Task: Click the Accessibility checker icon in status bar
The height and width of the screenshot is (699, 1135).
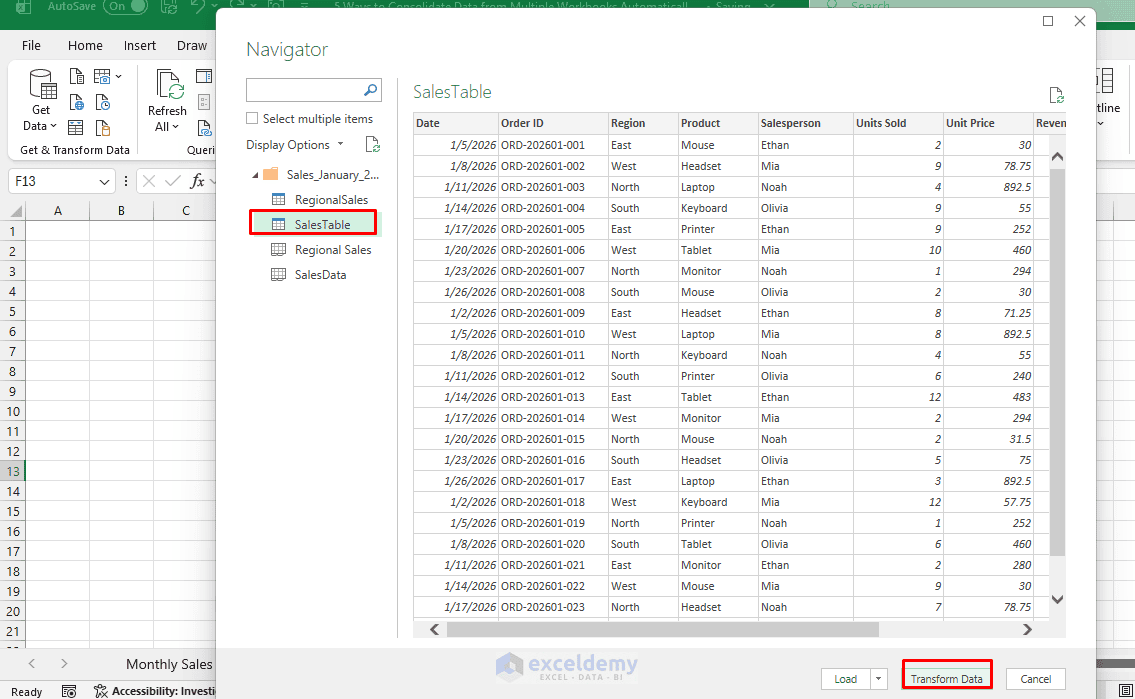Action: point(101,691)
